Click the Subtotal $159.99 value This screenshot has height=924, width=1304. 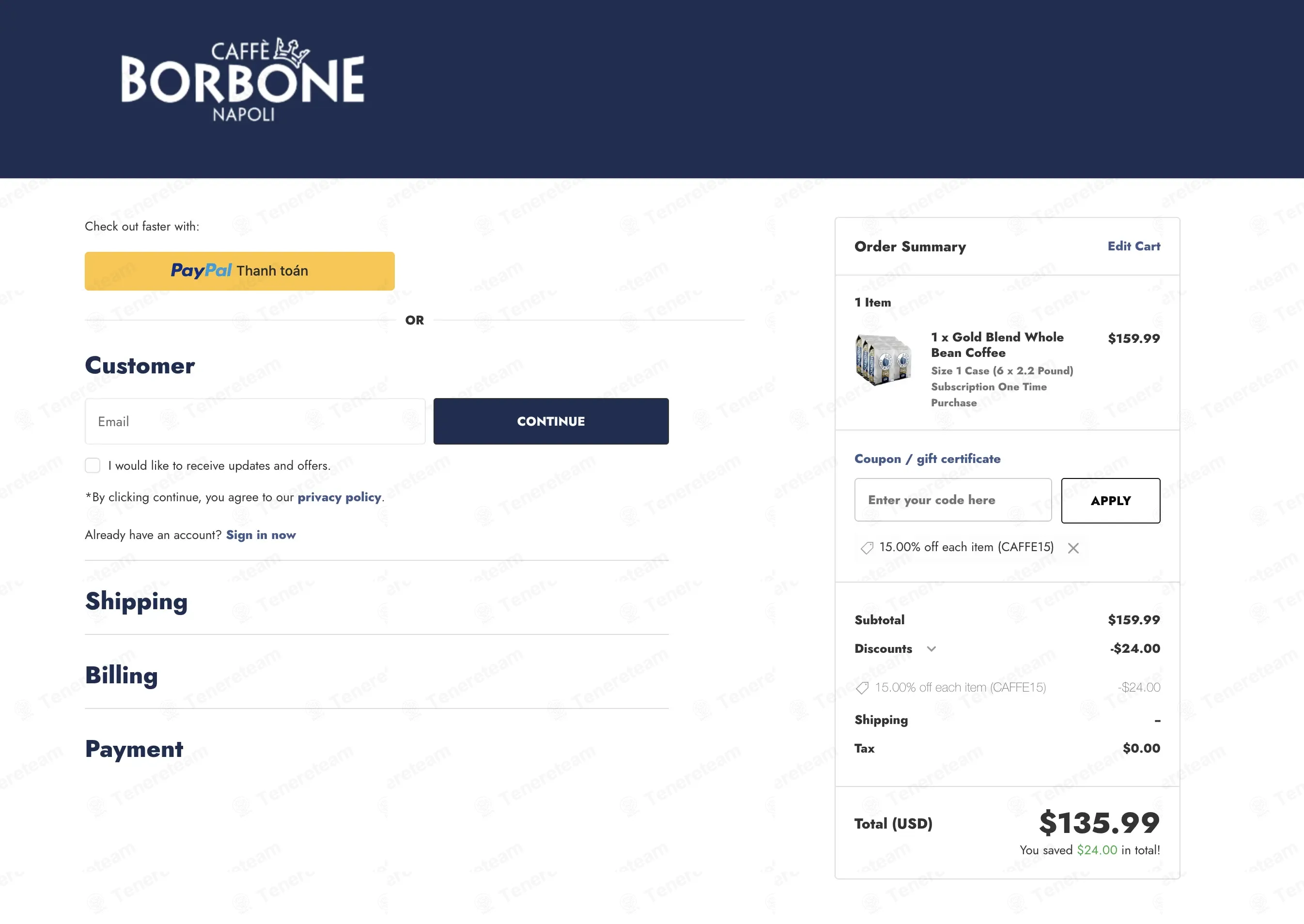(1133, 619)
